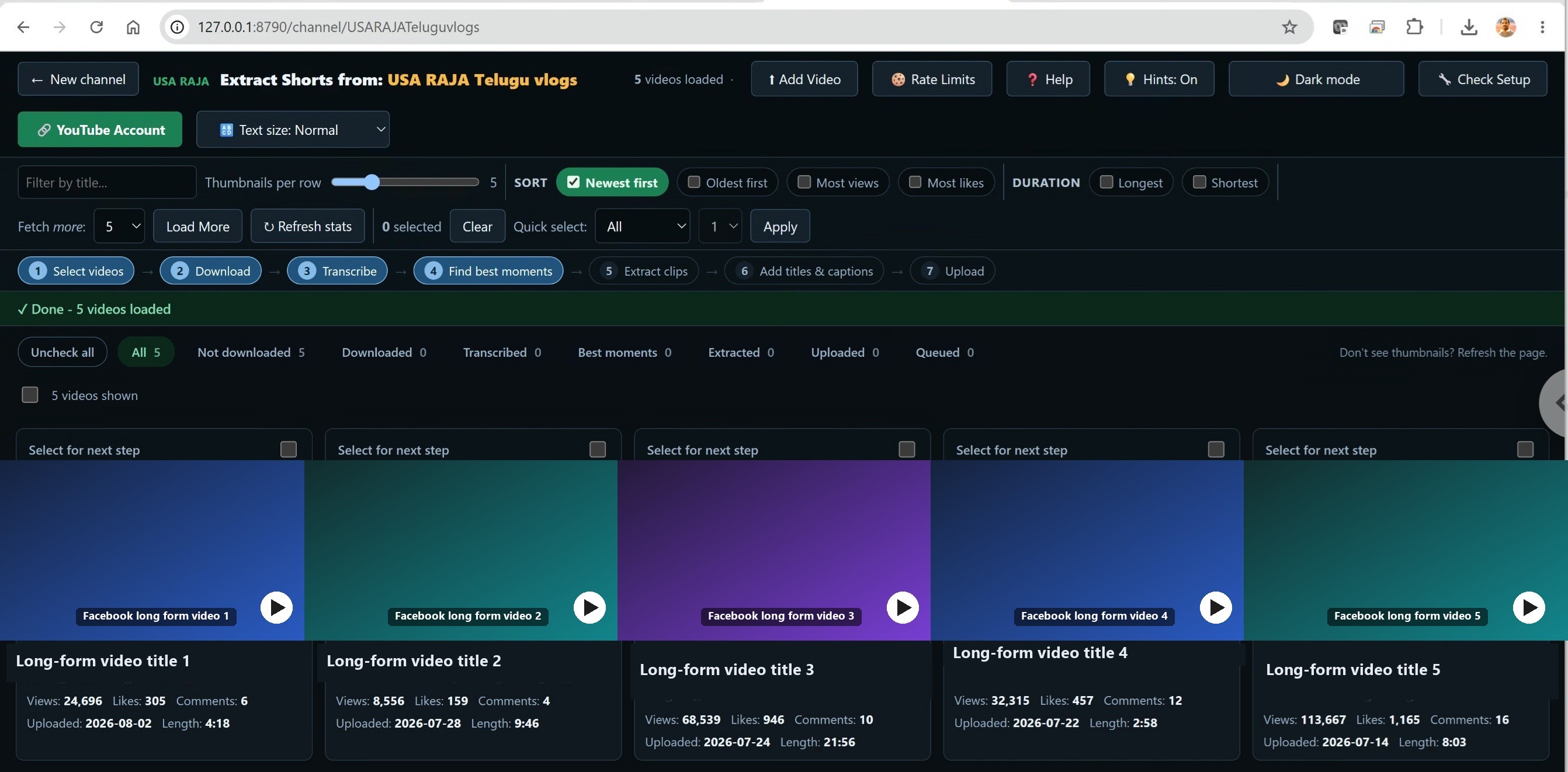Open the browser extensions puzzle icon

pyautogui.click(x=1414, y=27)
